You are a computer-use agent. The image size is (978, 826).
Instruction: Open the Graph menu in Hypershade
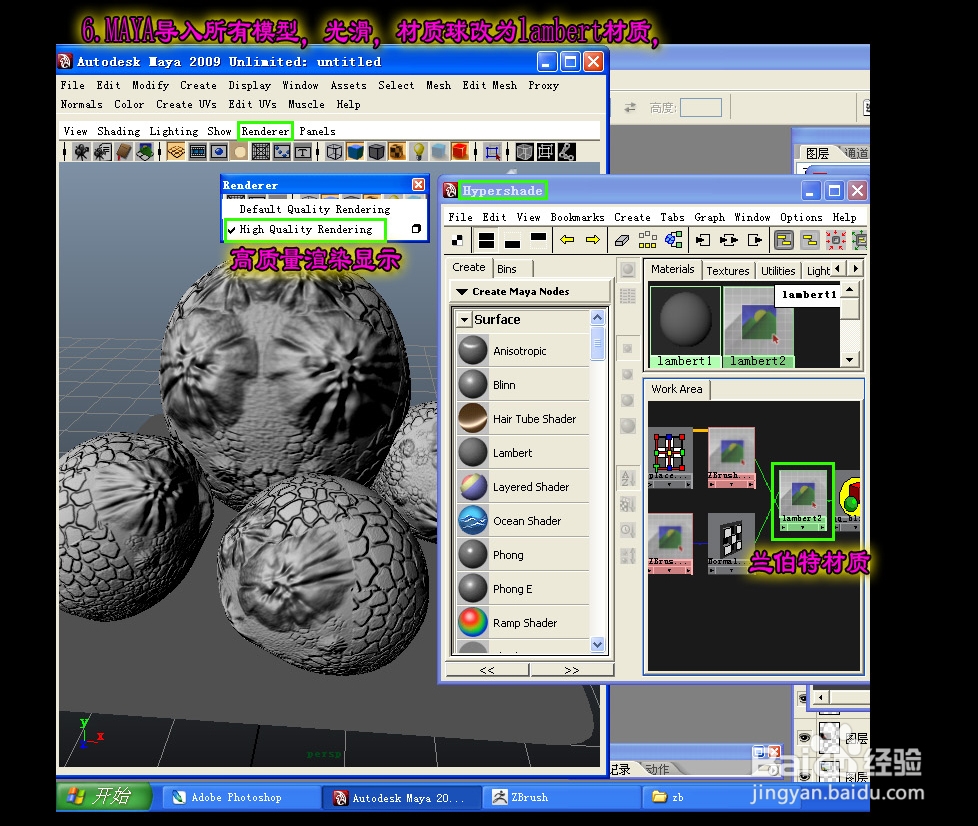(709, 217)
